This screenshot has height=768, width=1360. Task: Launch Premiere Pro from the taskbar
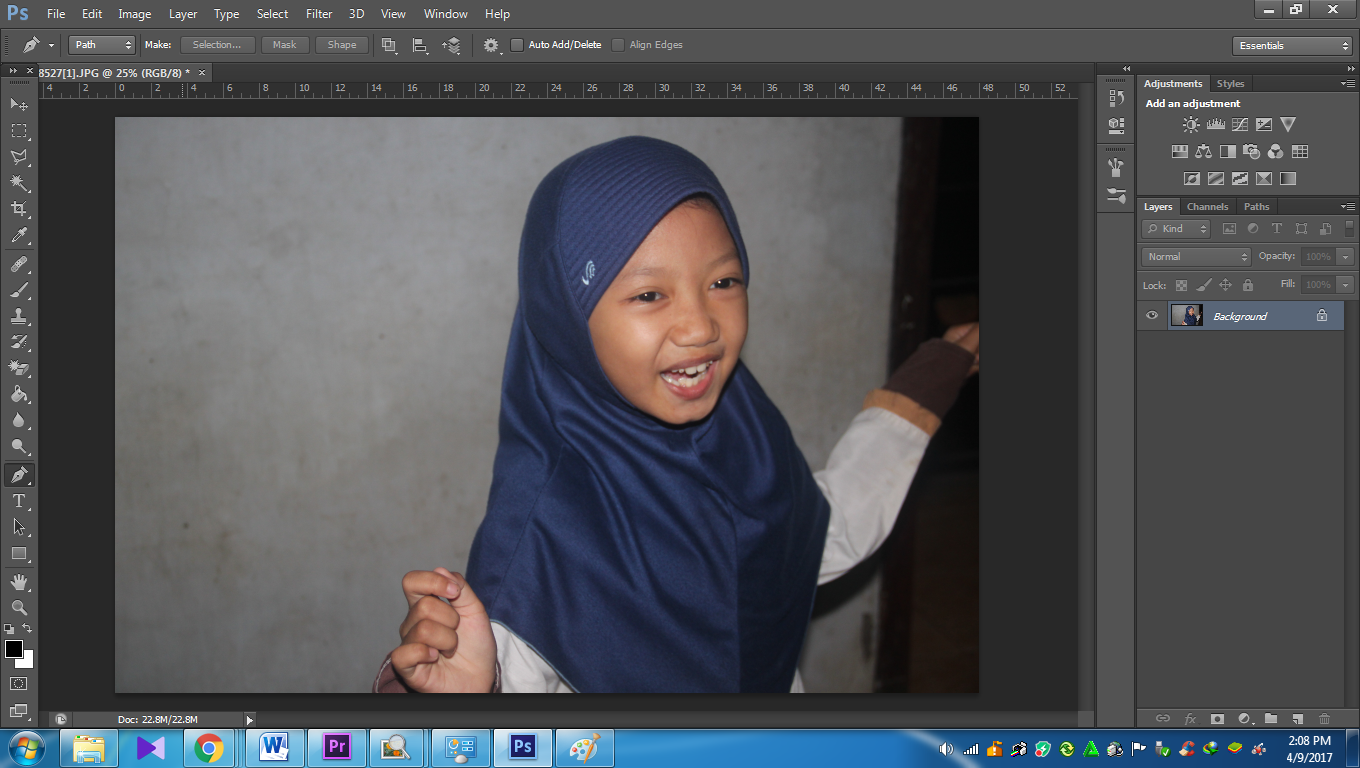[x=336, y=747]
